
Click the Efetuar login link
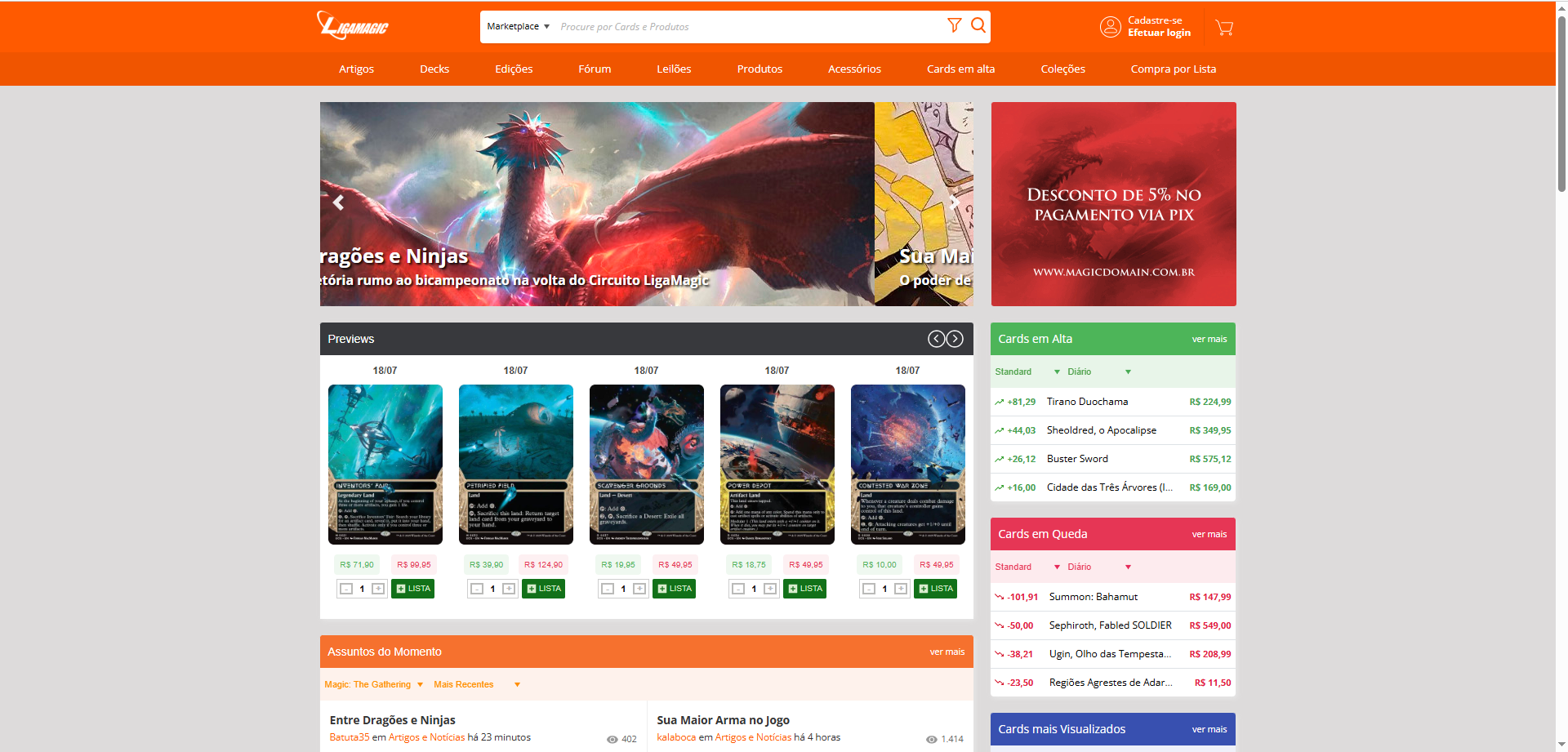click(x=1159, y=33)
